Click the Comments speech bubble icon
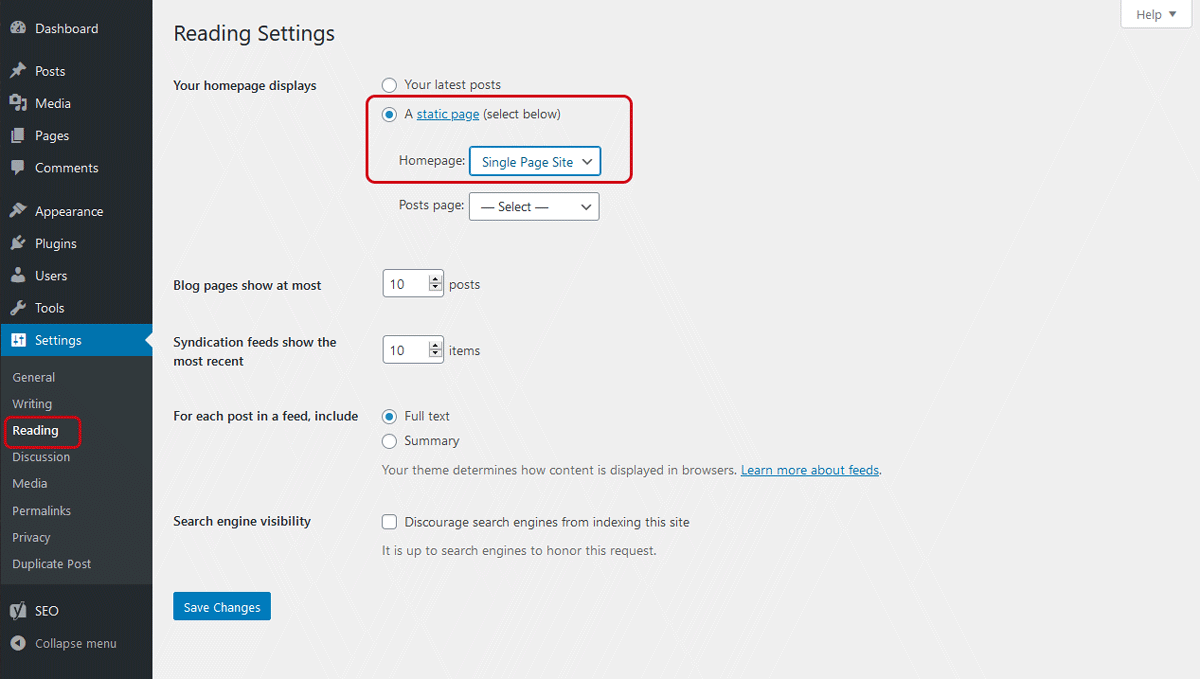 click(18, 168)
